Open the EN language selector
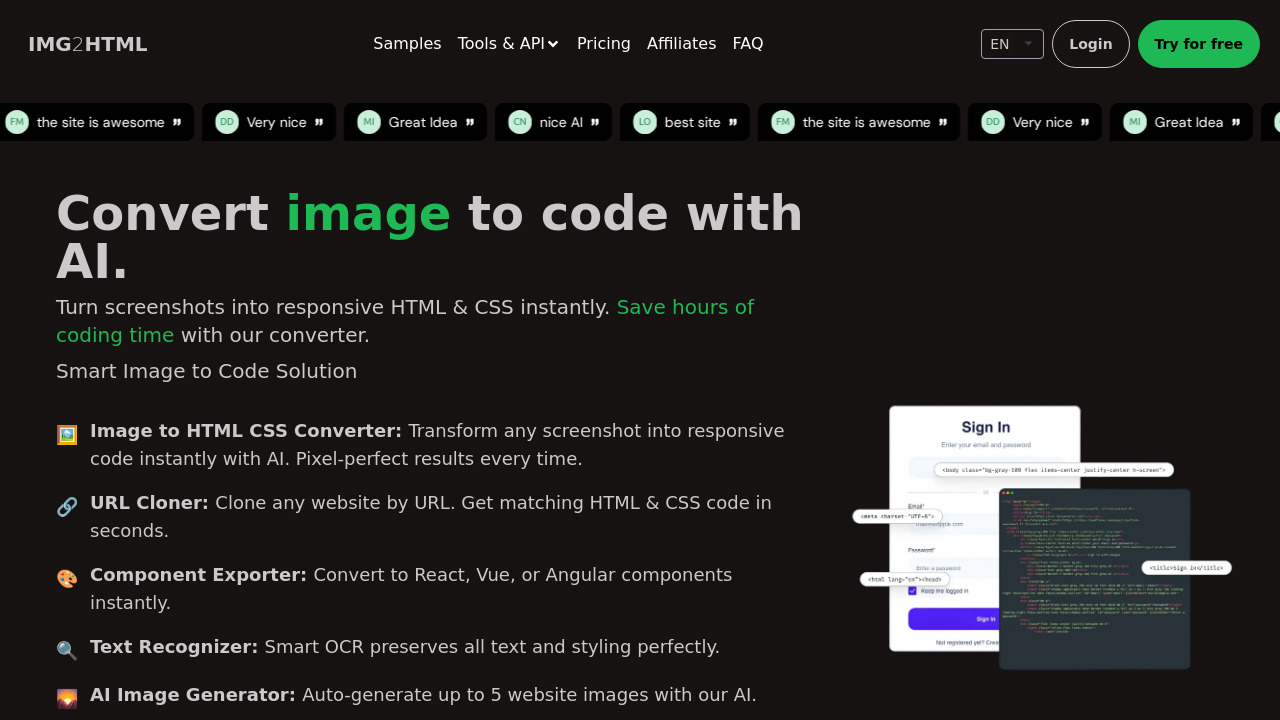Screen dimensions: 1280x720 (x=1011, y=43)
